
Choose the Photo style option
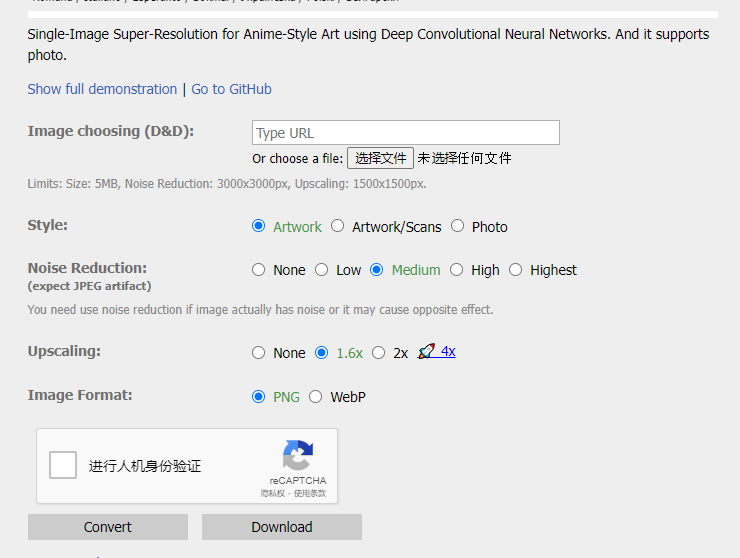(458, 226)
